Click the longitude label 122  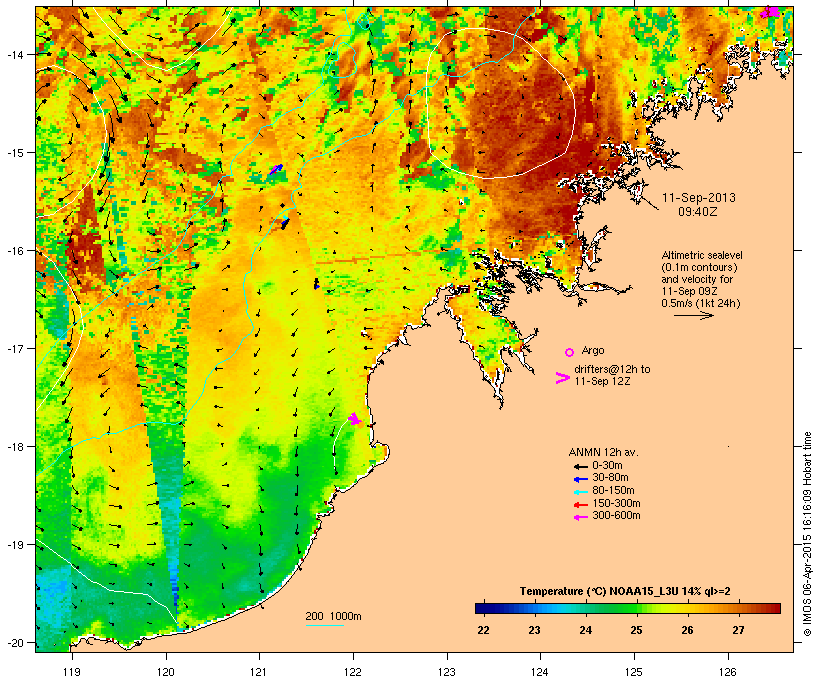coord(353,672)
